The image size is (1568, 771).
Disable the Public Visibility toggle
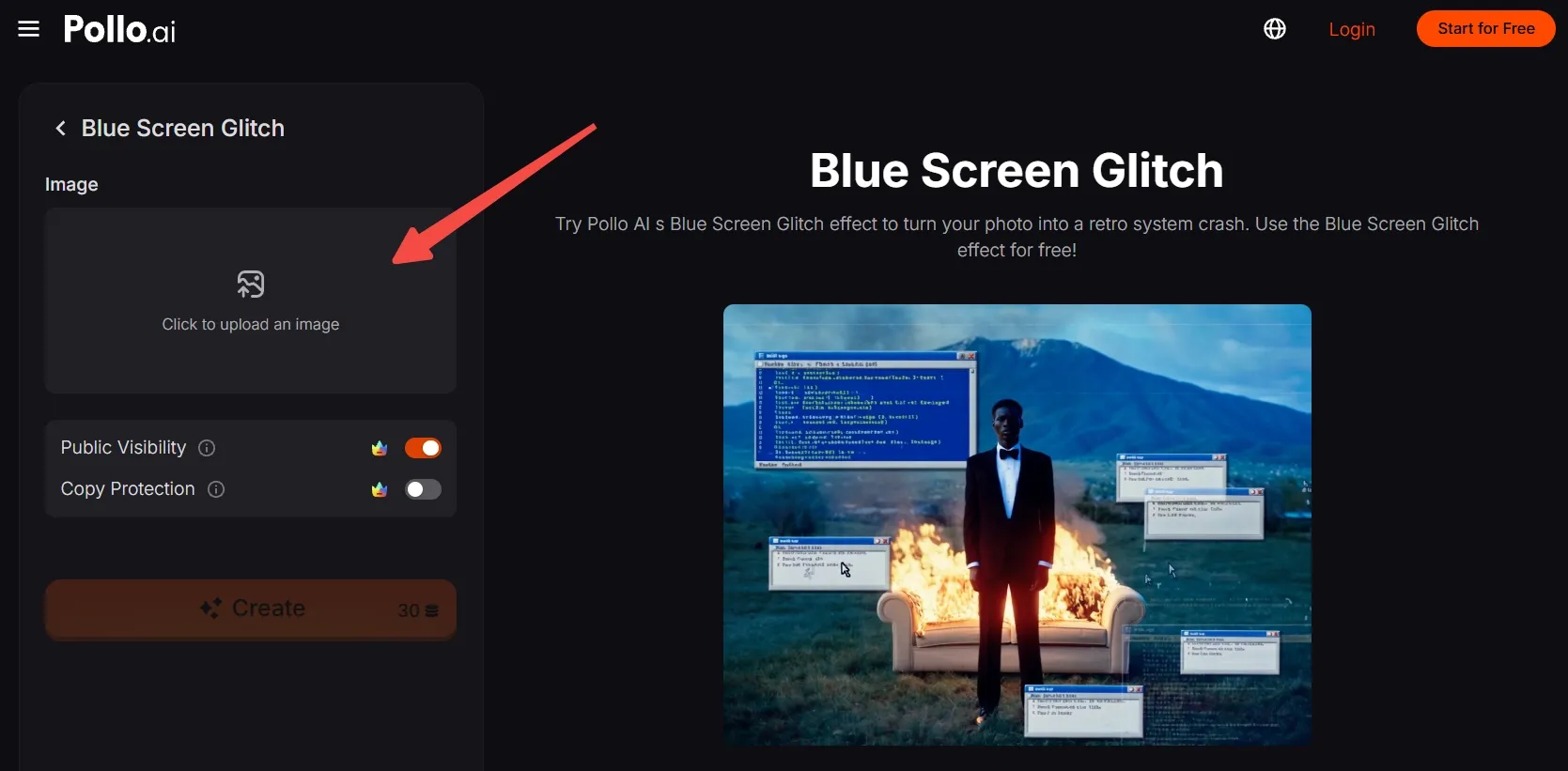coord(423,448)
